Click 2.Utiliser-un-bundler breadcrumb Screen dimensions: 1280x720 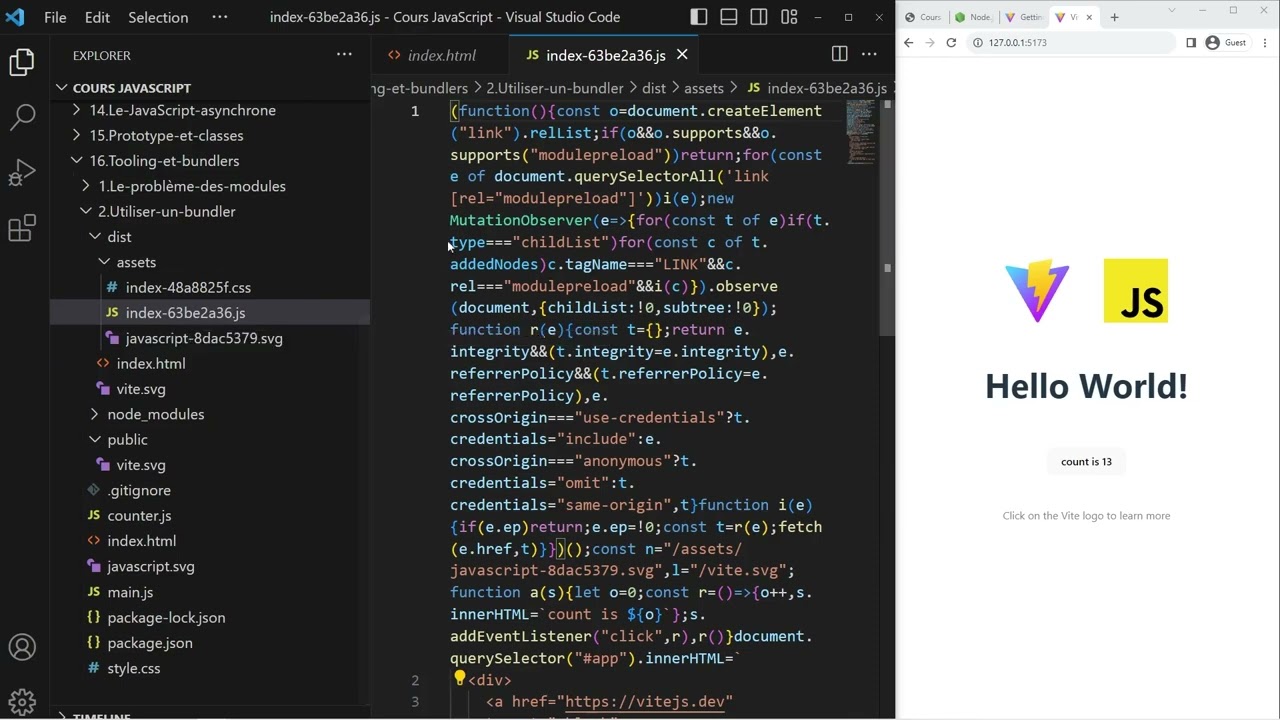[x=555, y=88]
